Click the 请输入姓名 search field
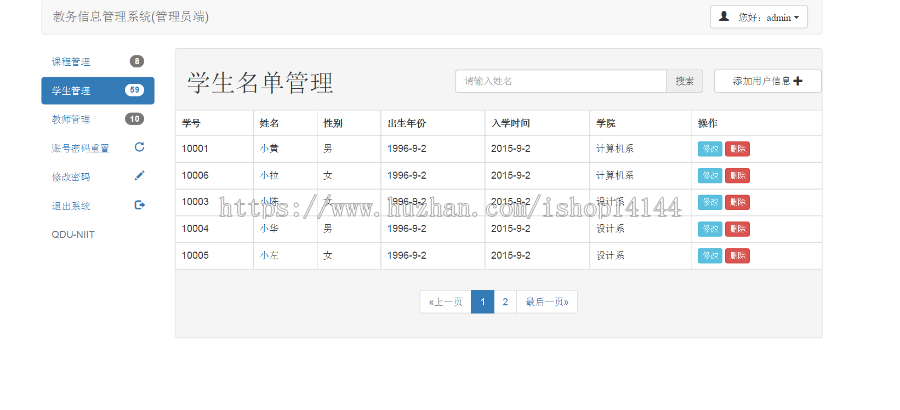 pyautogui.click(x=561, y=81)
